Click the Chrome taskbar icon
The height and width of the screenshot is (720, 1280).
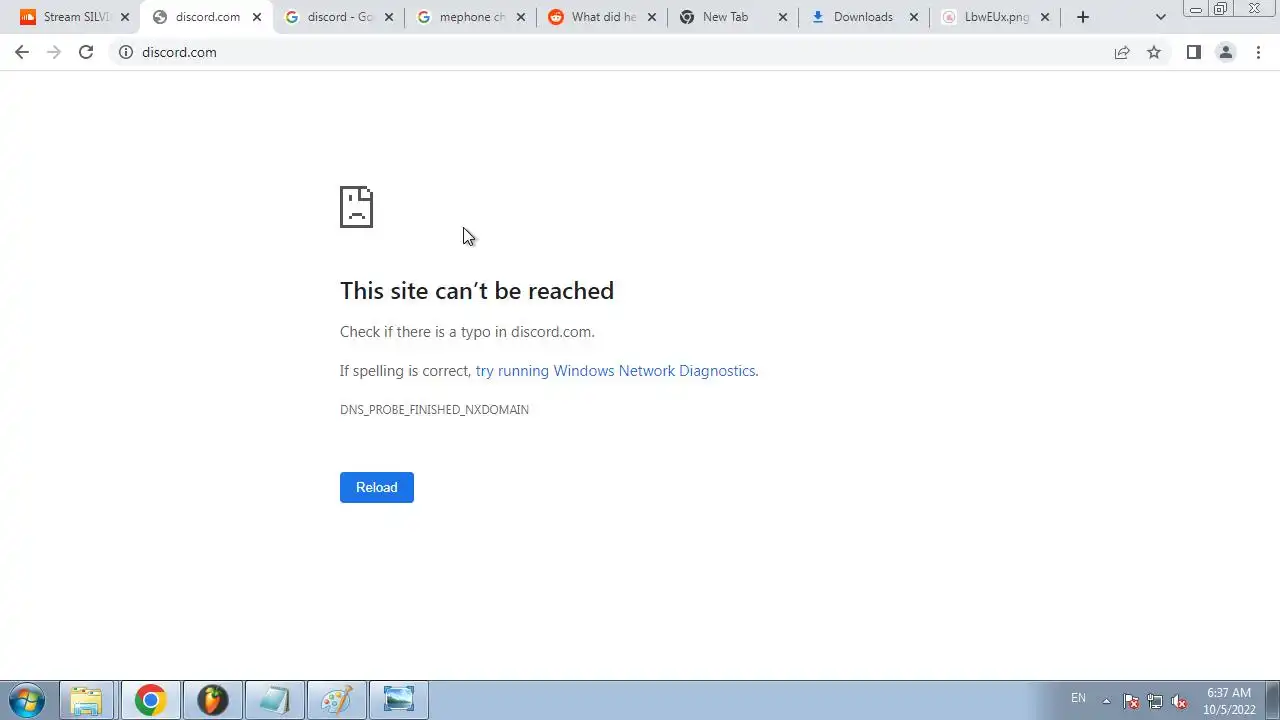pyautogui.click(x=150, y=700)
